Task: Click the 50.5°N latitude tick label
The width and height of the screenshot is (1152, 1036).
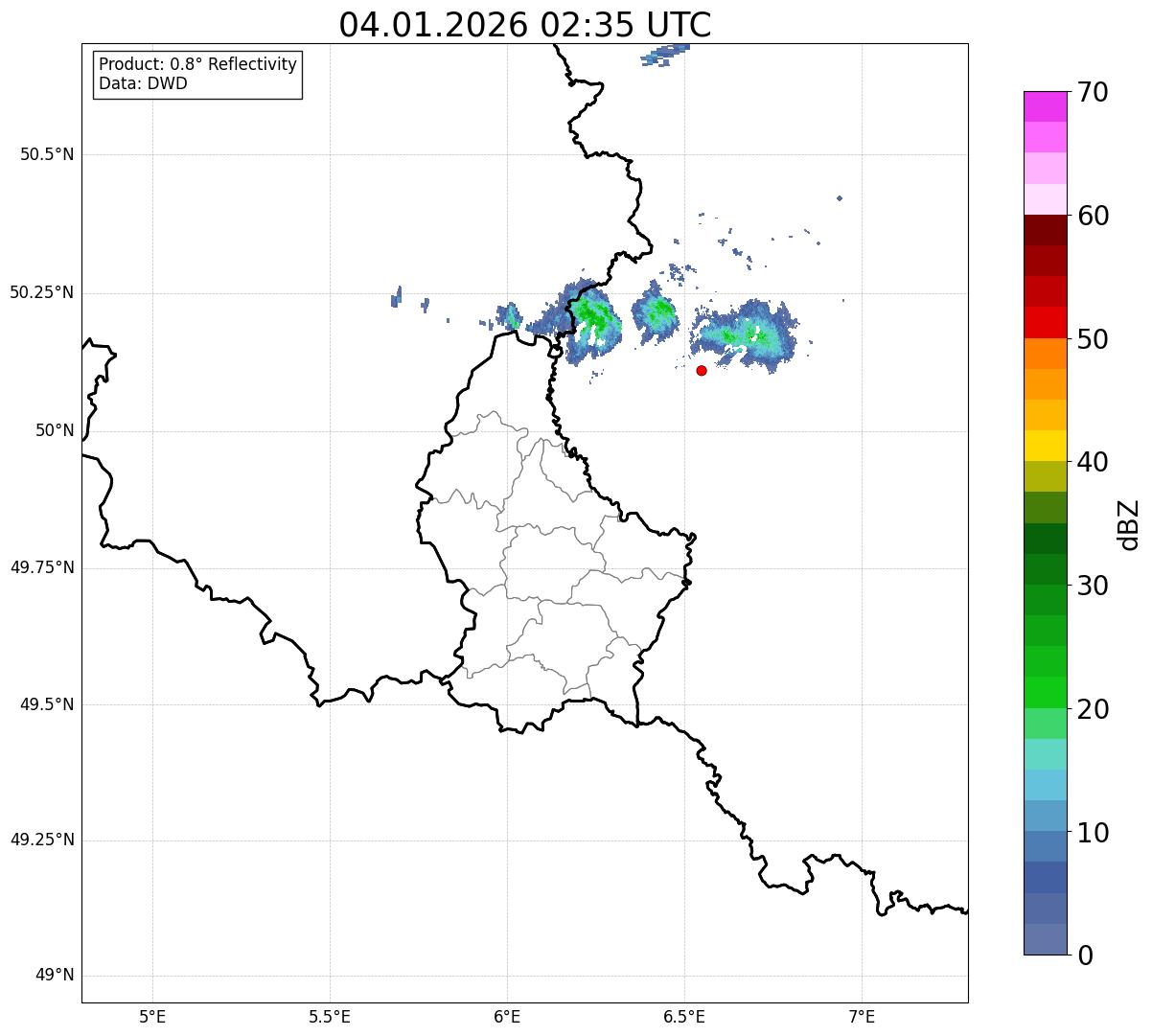Action: tap(47, 154)
